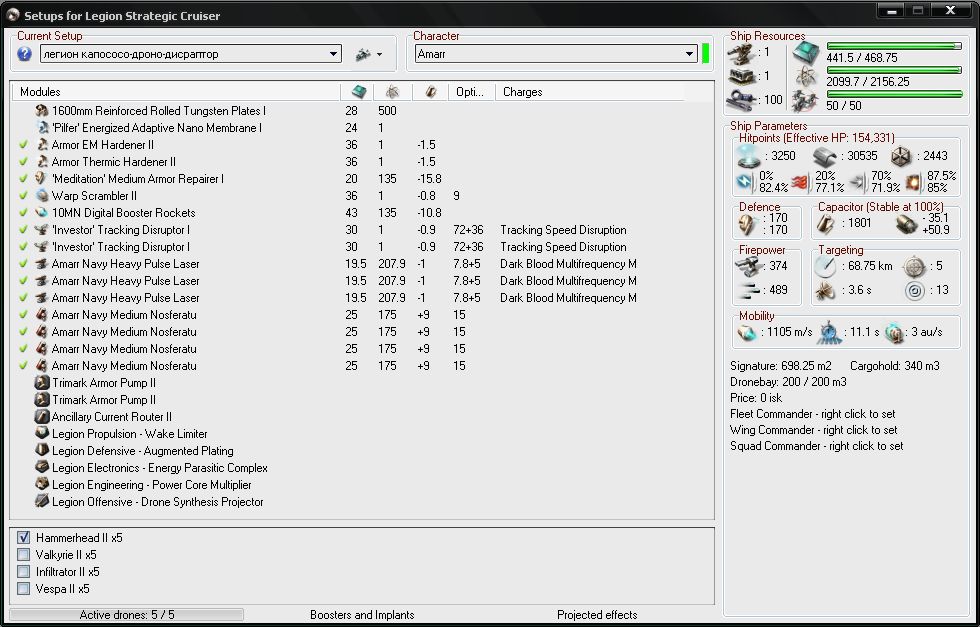Uncheck the Hammerhead II x5 drone checkbox
Viewport: 980px width, 627px height.
click(x=24, y=538)
